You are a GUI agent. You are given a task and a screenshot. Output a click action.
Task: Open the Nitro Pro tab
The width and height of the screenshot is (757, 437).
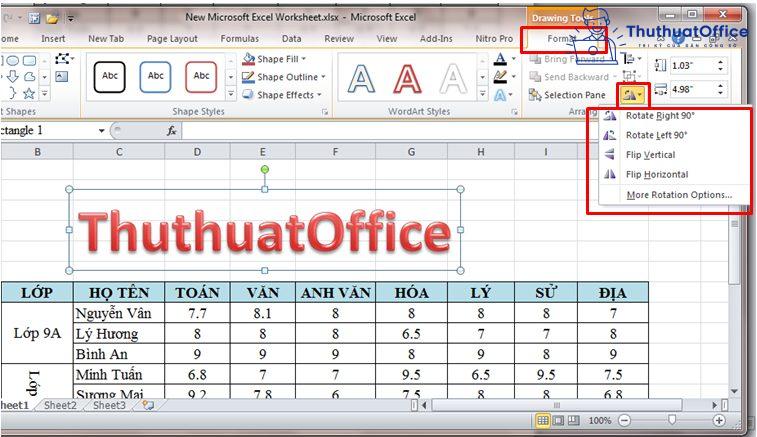[x=494, y=39]
